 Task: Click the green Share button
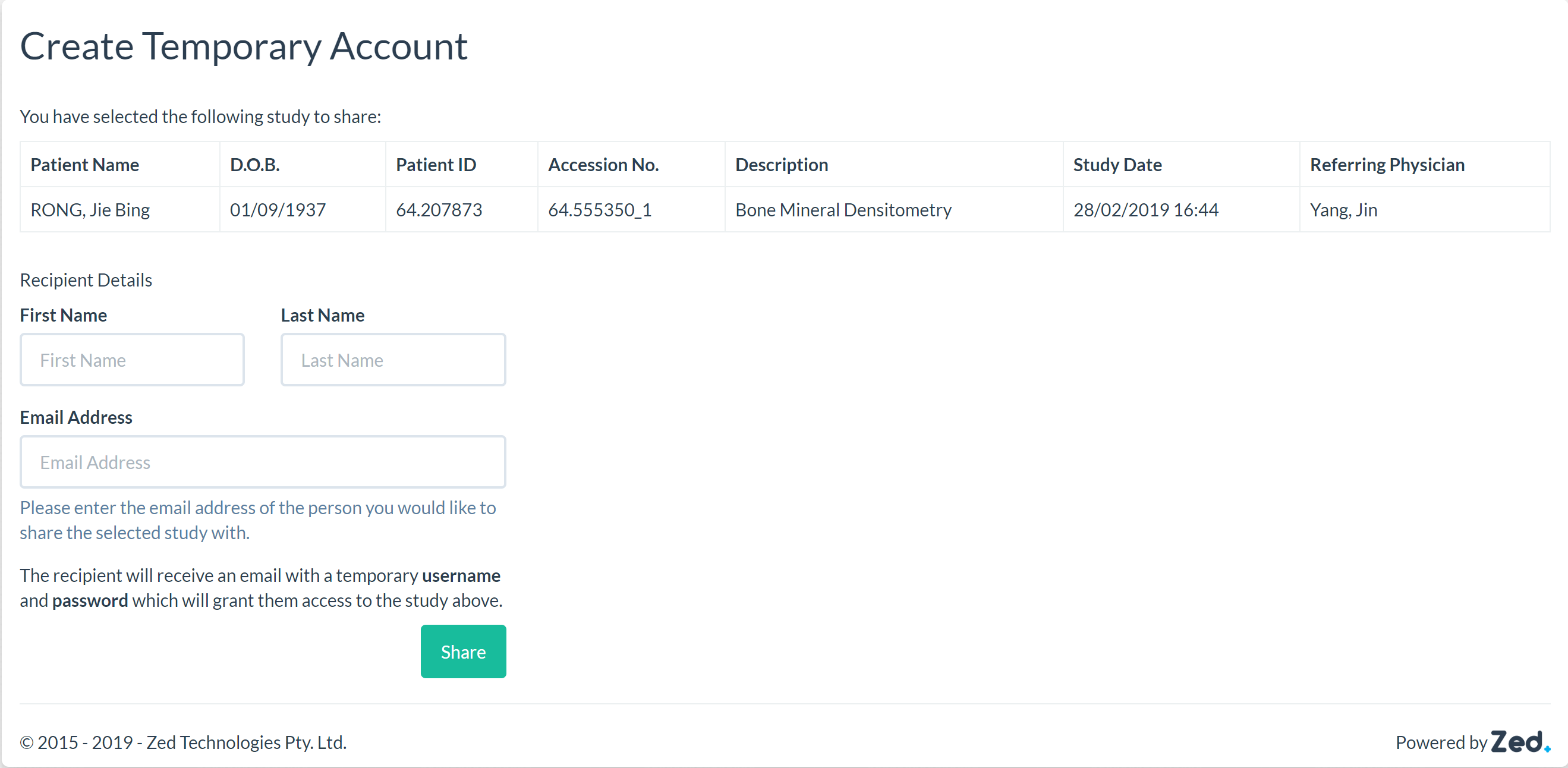pos(462,651)
